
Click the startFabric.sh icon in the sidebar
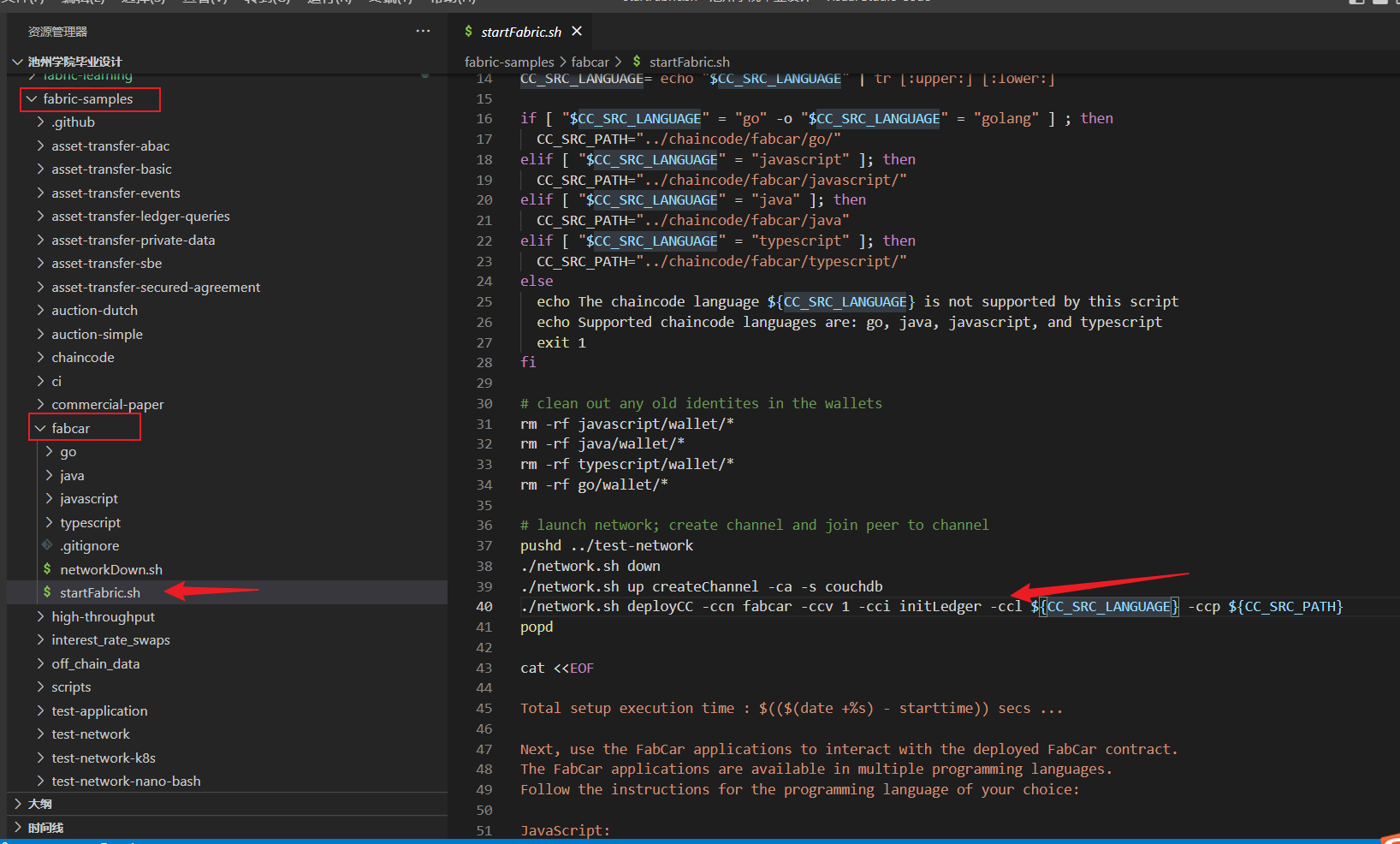coord(47,591)
